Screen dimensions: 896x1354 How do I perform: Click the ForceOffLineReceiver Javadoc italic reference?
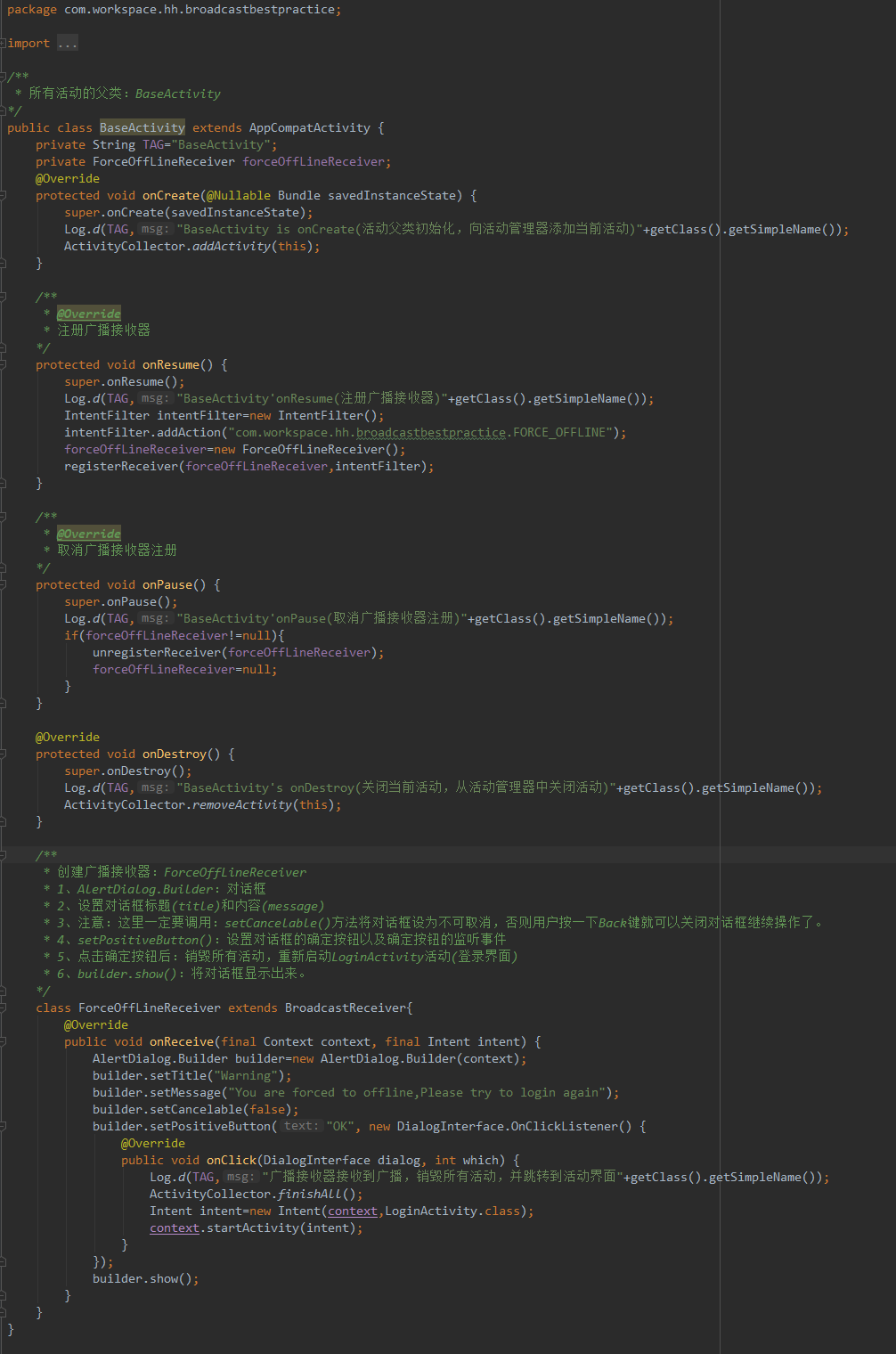[235, 872]
